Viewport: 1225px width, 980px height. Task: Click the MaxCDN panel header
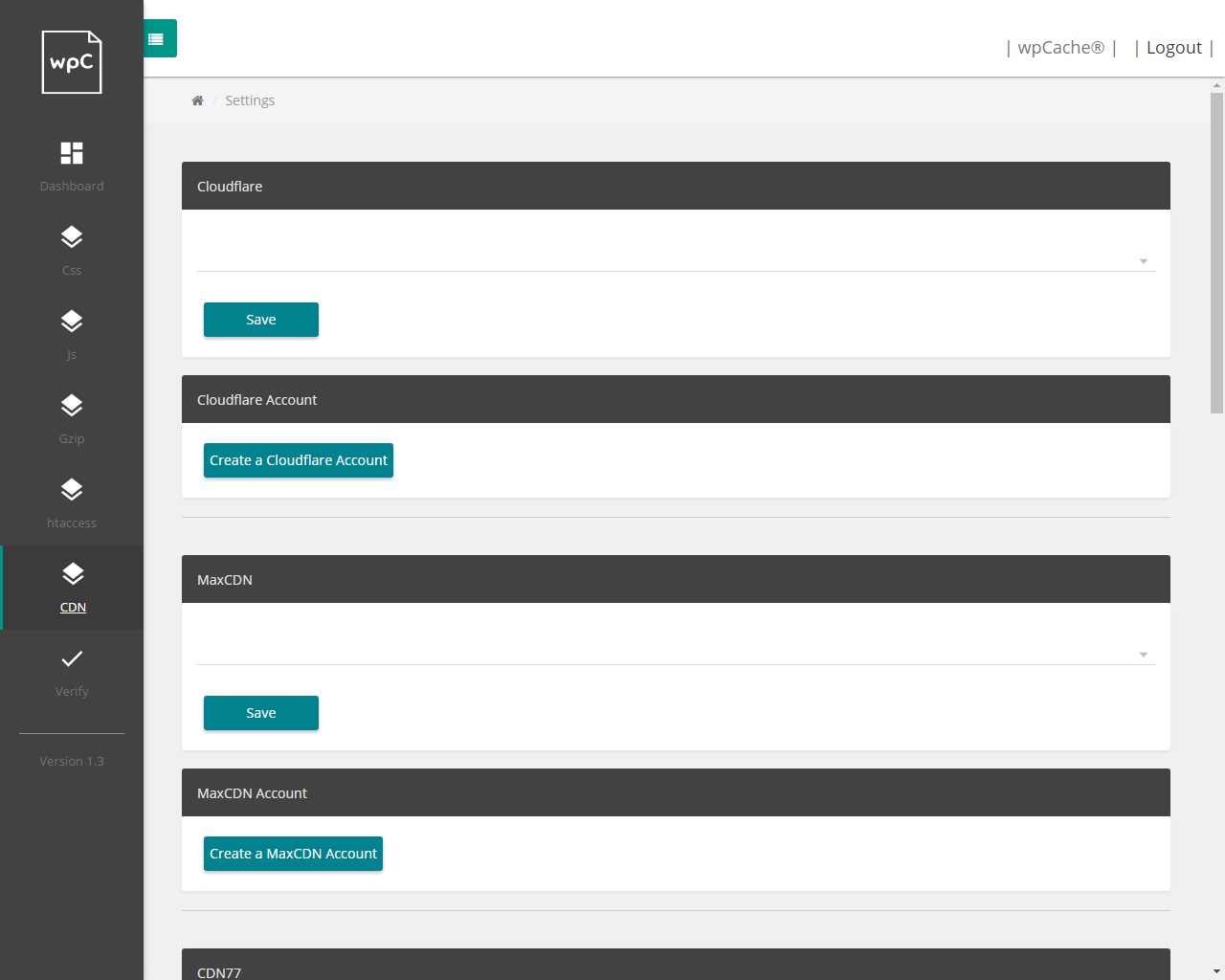(x=676, y=579)
